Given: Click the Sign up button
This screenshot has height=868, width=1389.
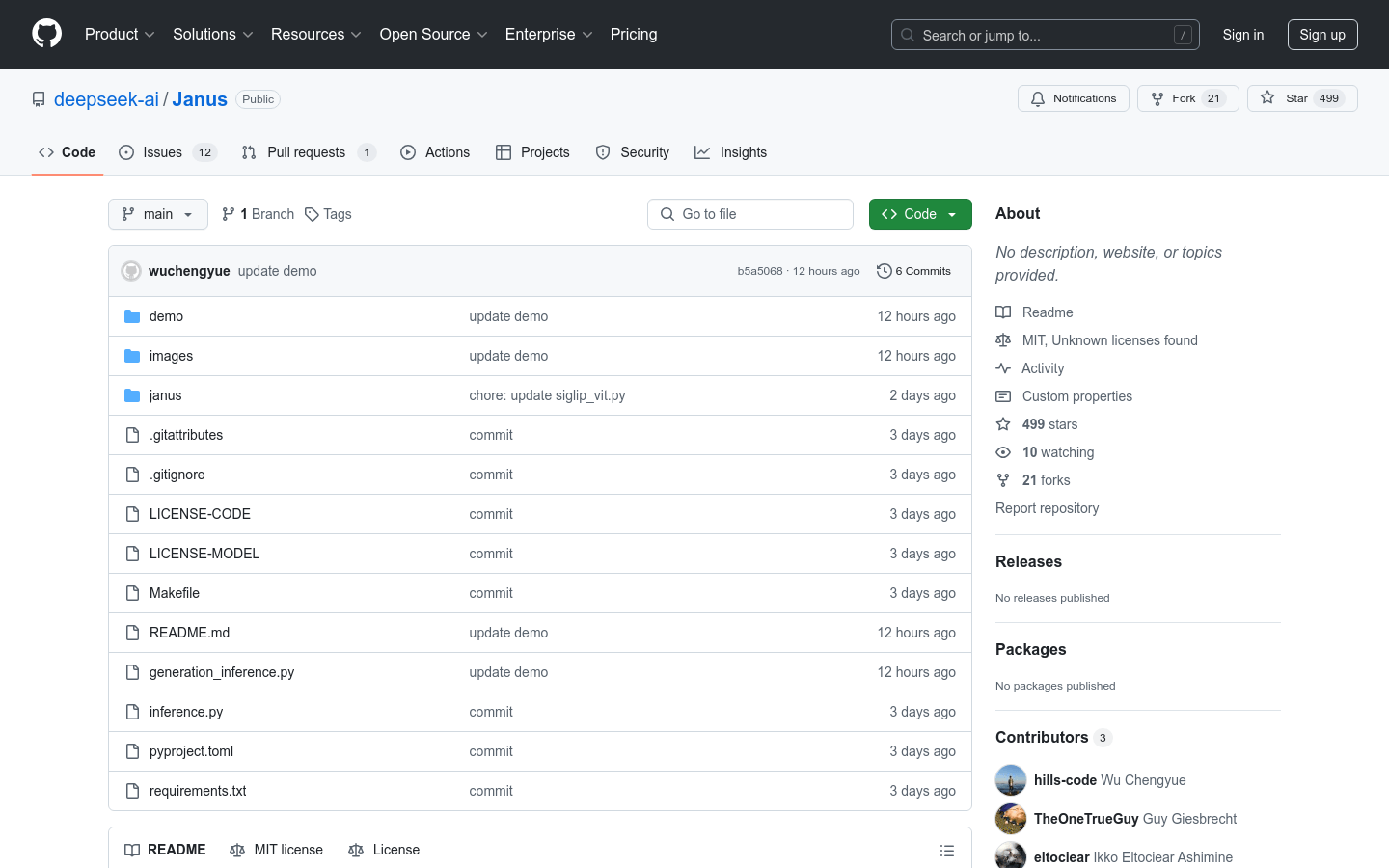Looking at the screenshot, I should pos(1321,35).
